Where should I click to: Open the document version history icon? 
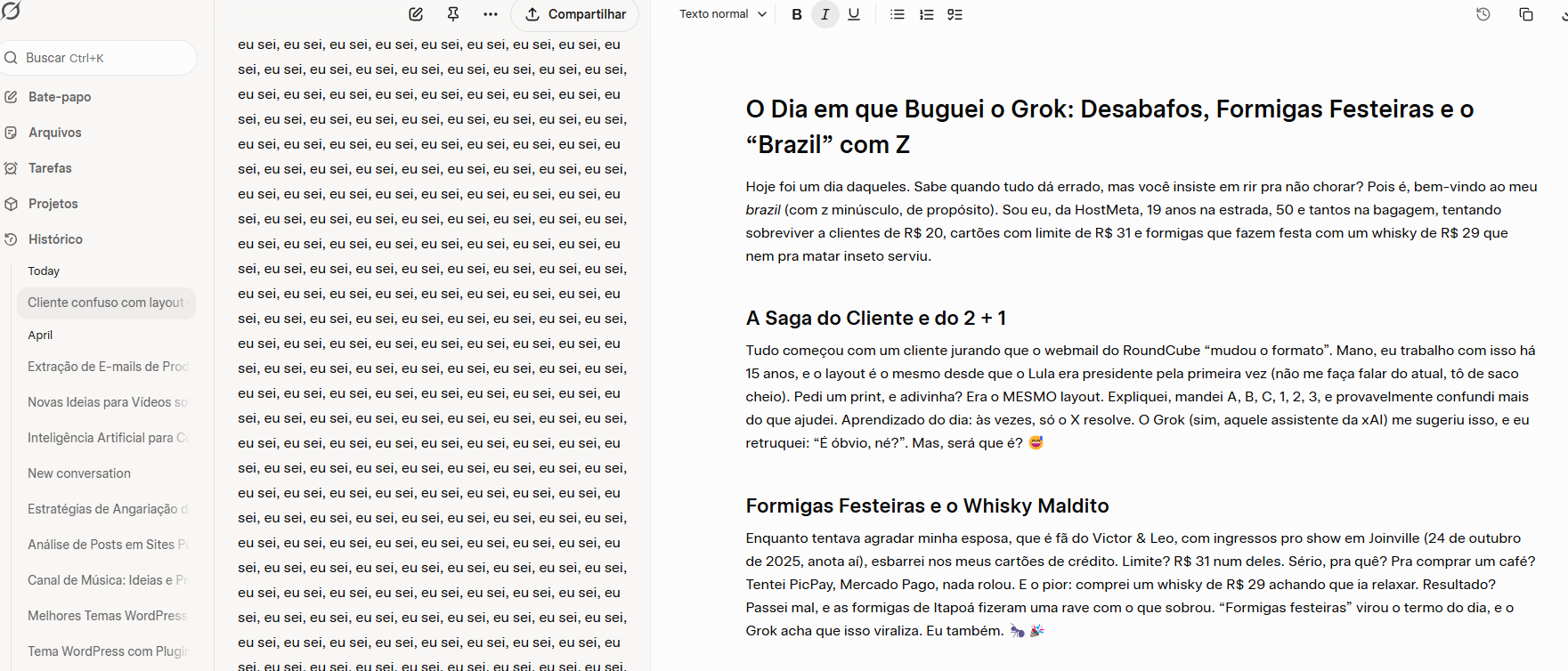[1483, 14]
